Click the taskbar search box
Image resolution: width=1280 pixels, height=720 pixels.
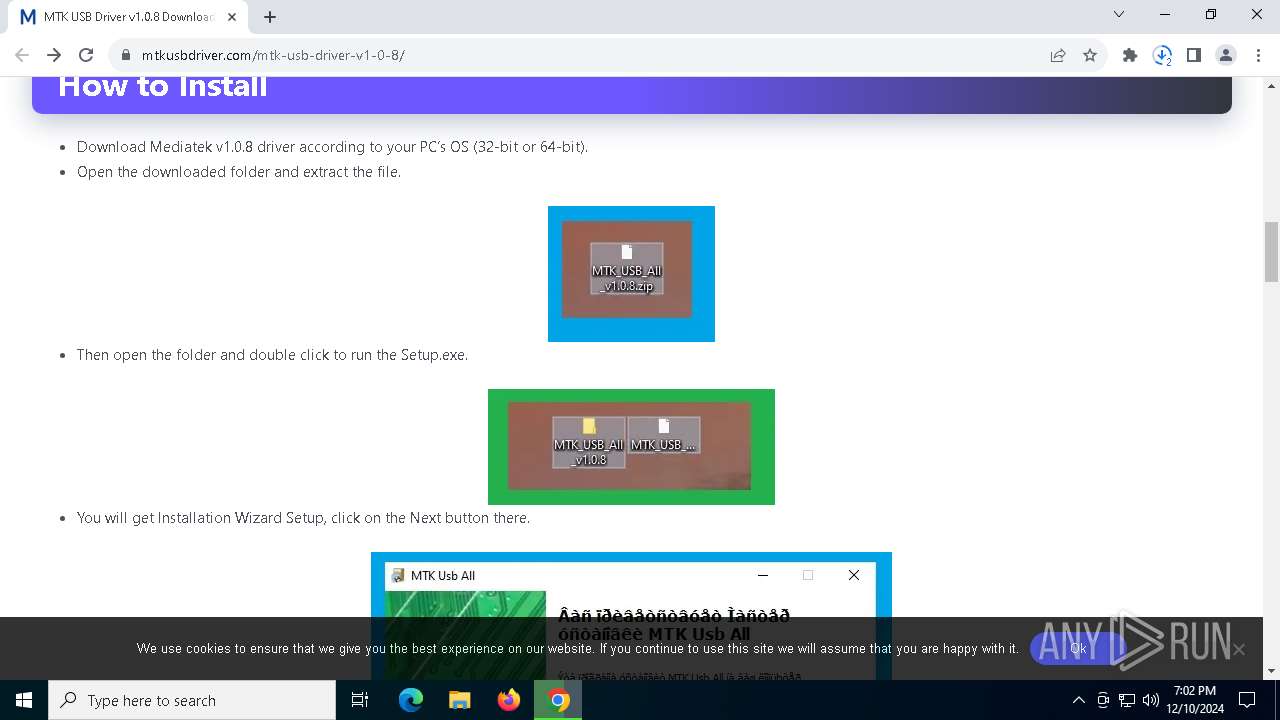(192, 700)
